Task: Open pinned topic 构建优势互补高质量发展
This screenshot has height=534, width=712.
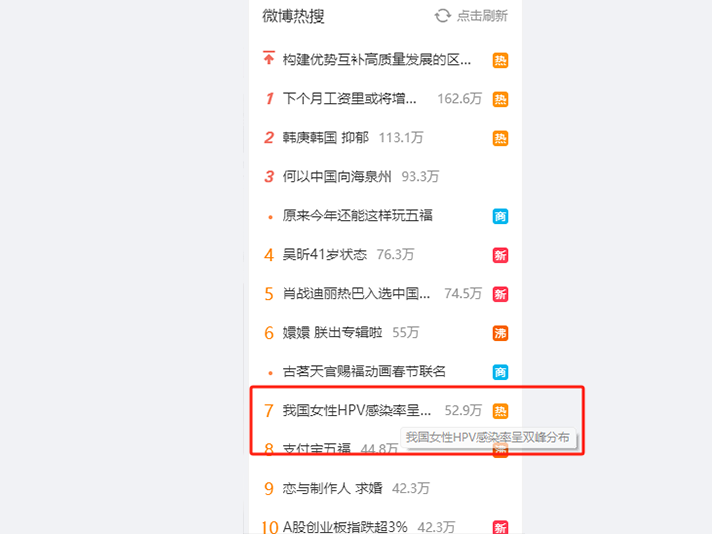Action: (x=377, y=59)
